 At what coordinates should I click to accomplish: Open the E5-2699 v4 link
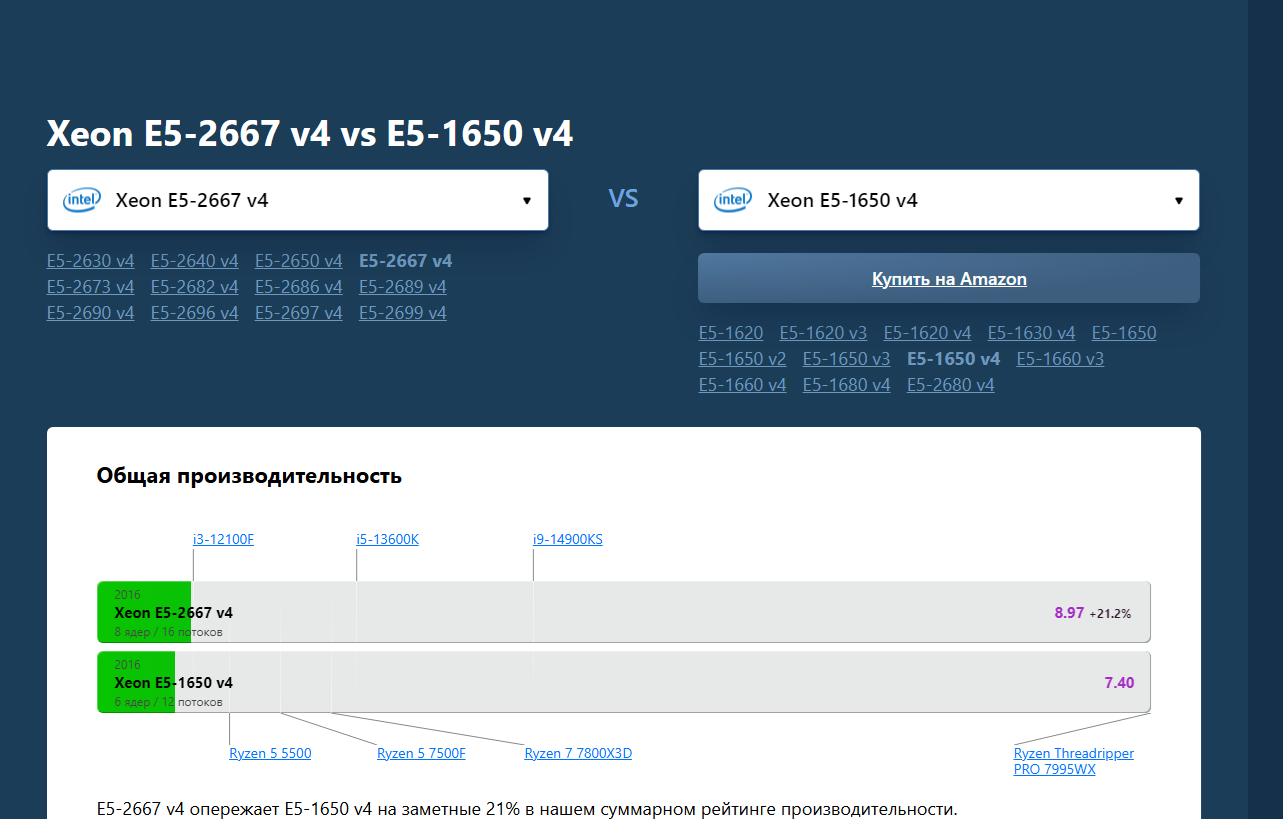coord(402,313)
